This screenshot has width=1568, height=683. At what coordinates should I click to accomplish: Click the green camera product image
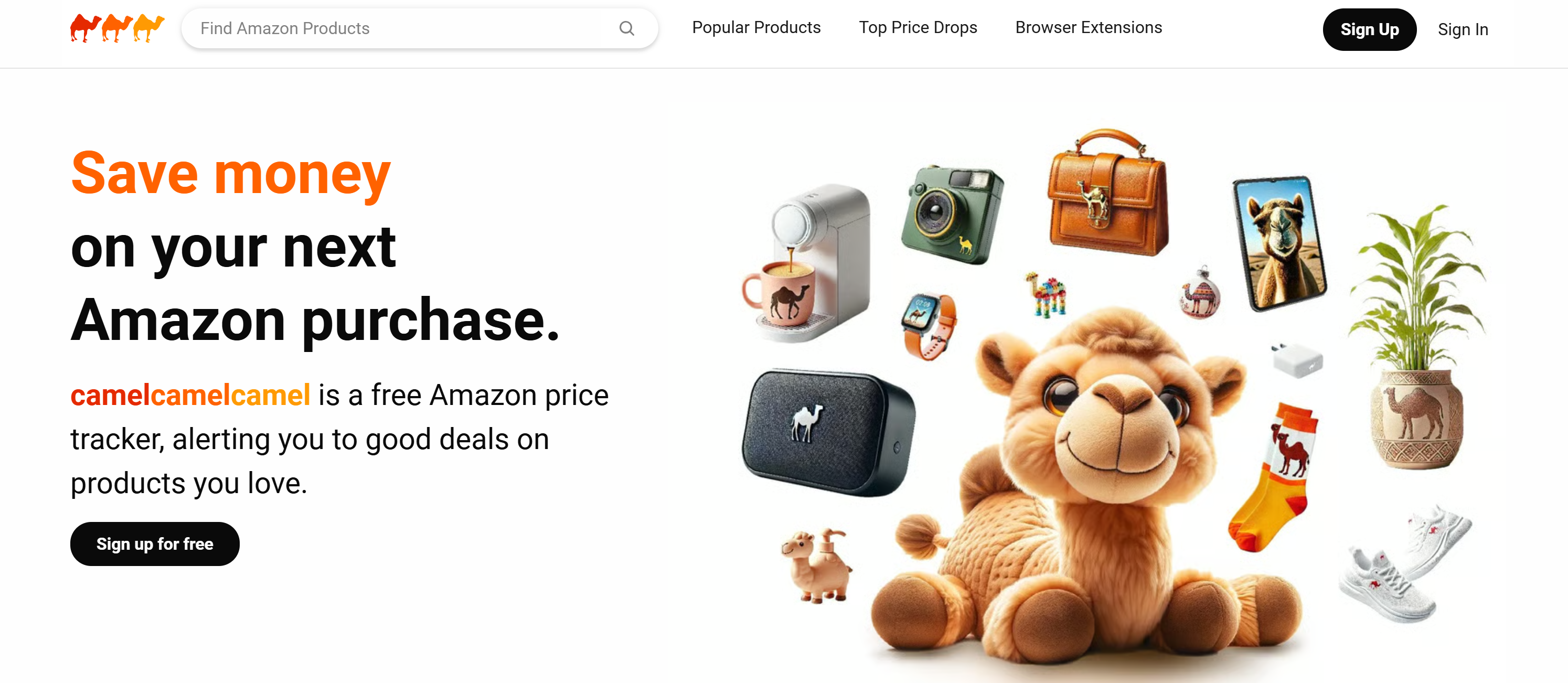click(x=952, y=214)
